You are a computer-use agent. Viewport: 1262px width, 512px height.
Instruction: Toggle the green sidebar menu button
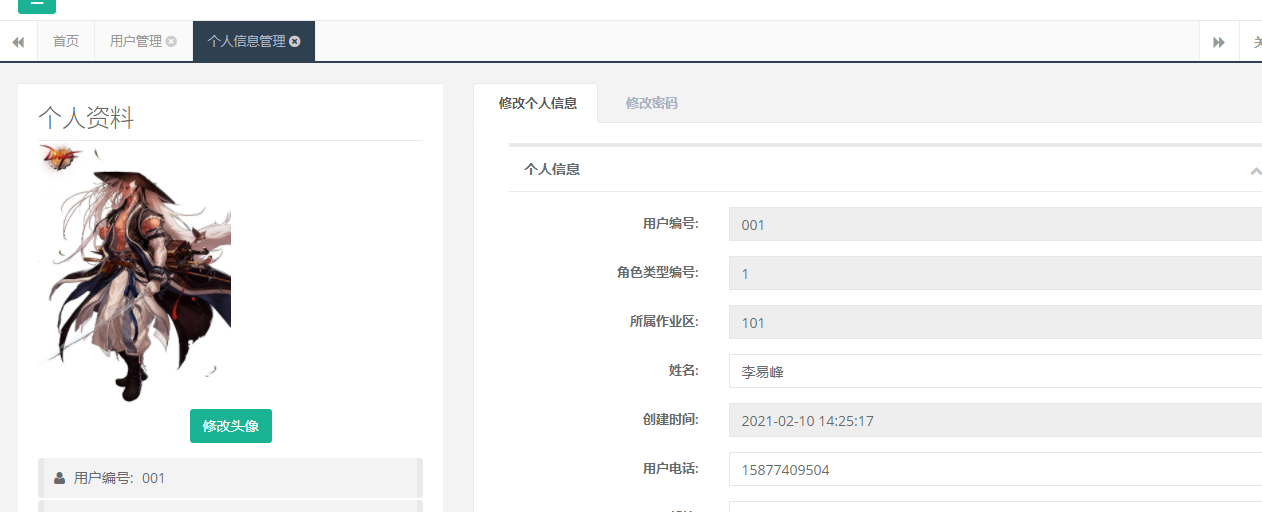[x=37, y=5]
